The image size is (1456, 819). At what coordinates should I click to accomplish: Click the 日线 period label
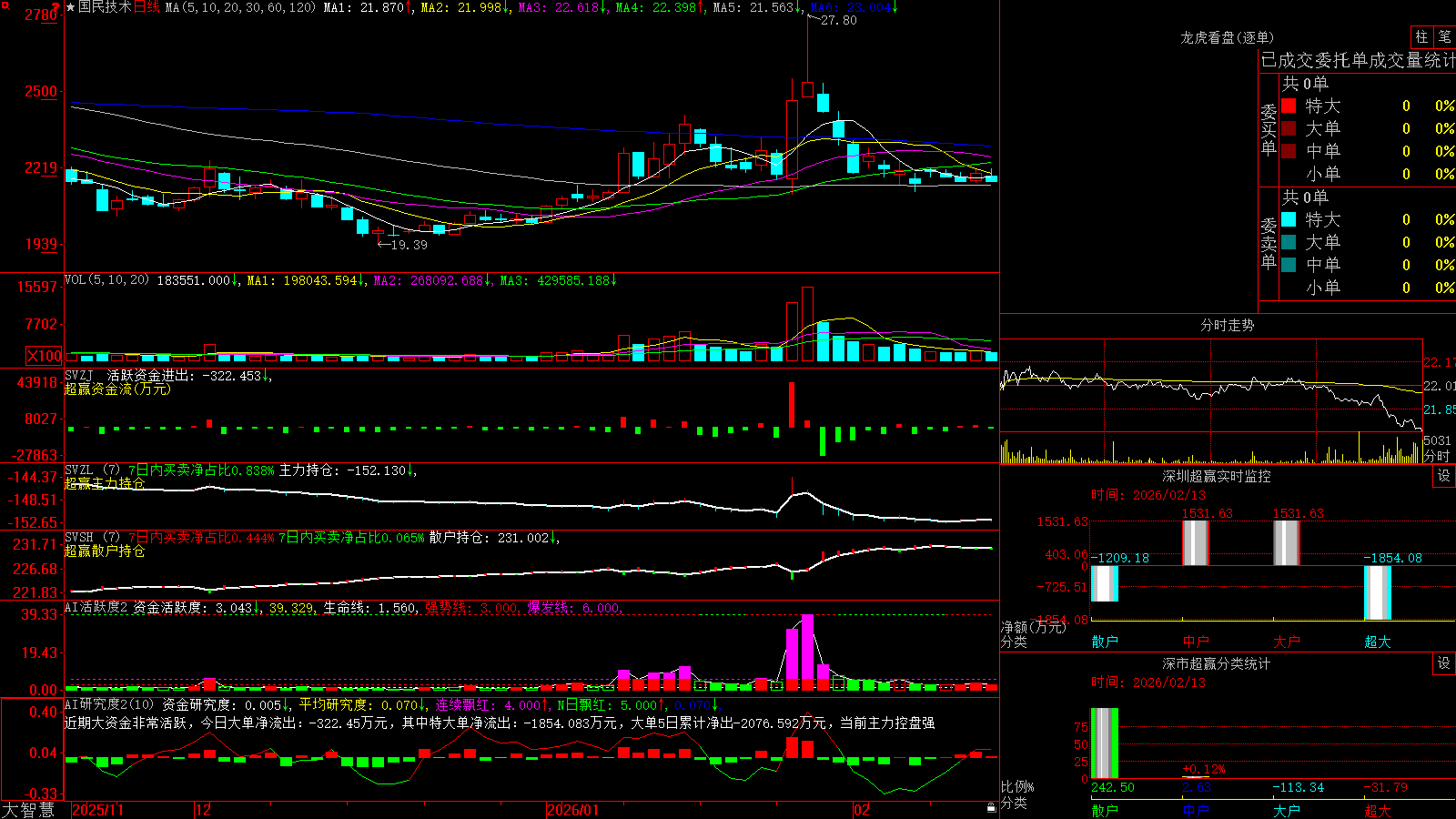(x=147, y=7)
